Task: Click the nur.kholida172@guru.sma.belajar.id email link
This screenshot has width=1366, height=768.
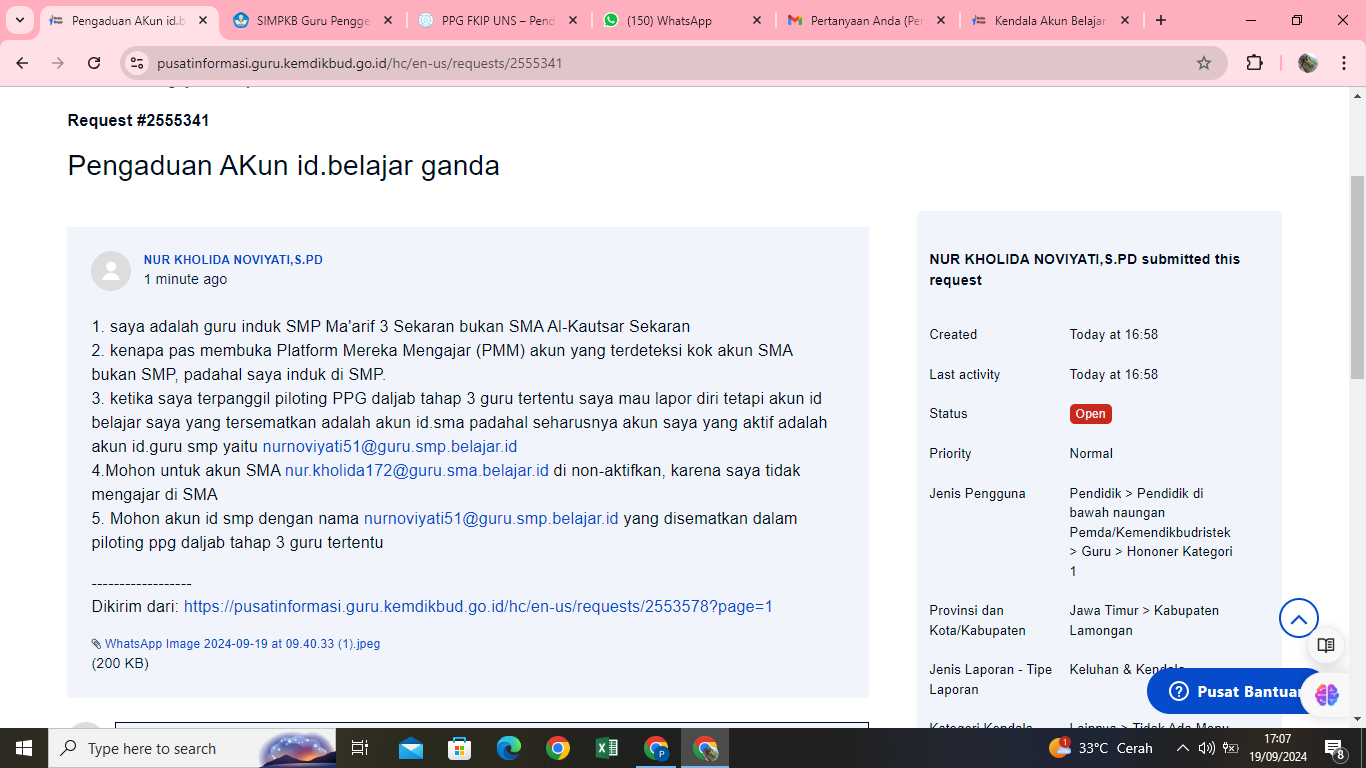Action: pyautogui.click(x=417, y=470)
